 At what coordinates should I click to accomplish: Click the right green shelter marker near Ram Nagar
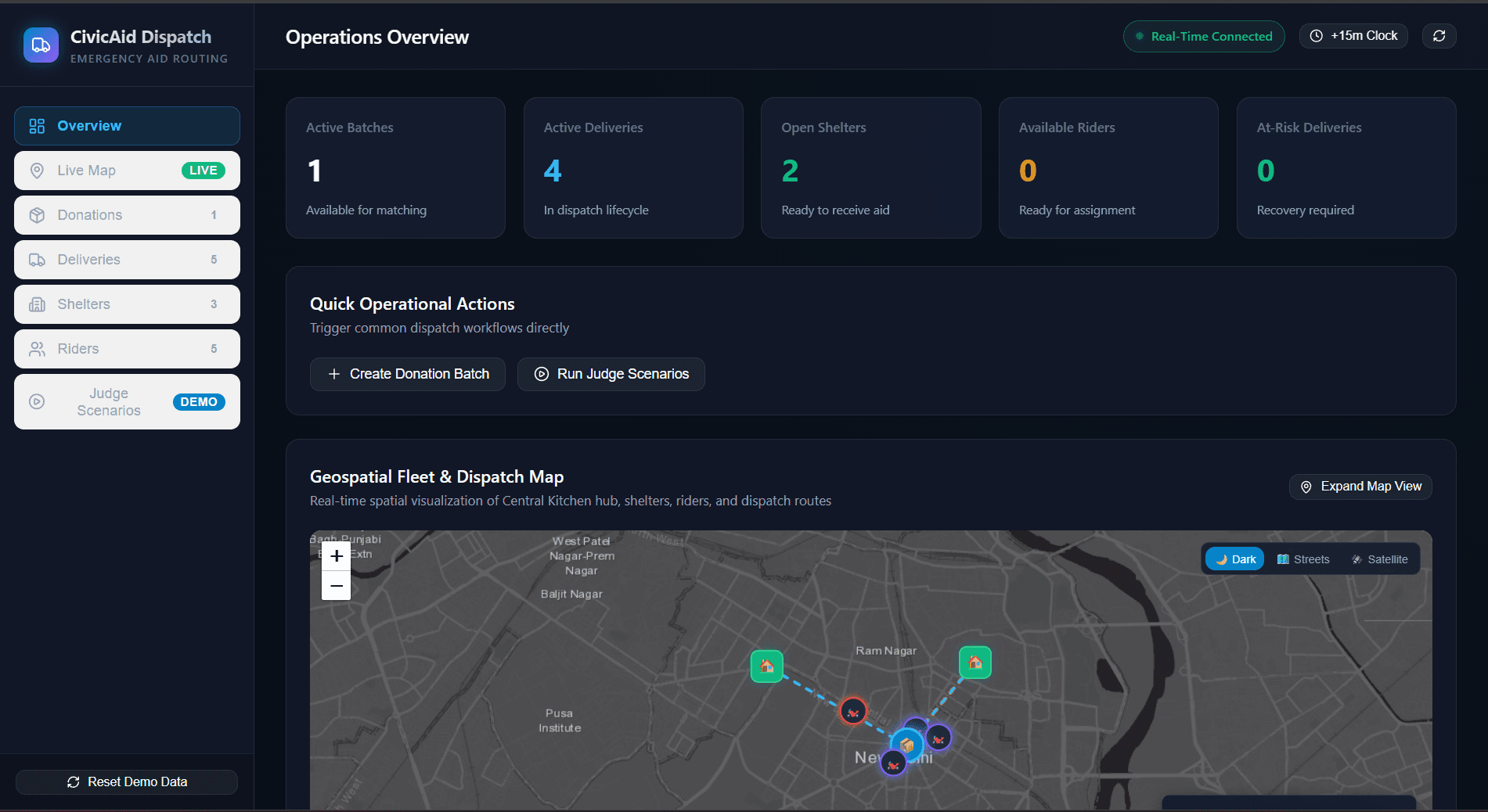click(975, 663)
